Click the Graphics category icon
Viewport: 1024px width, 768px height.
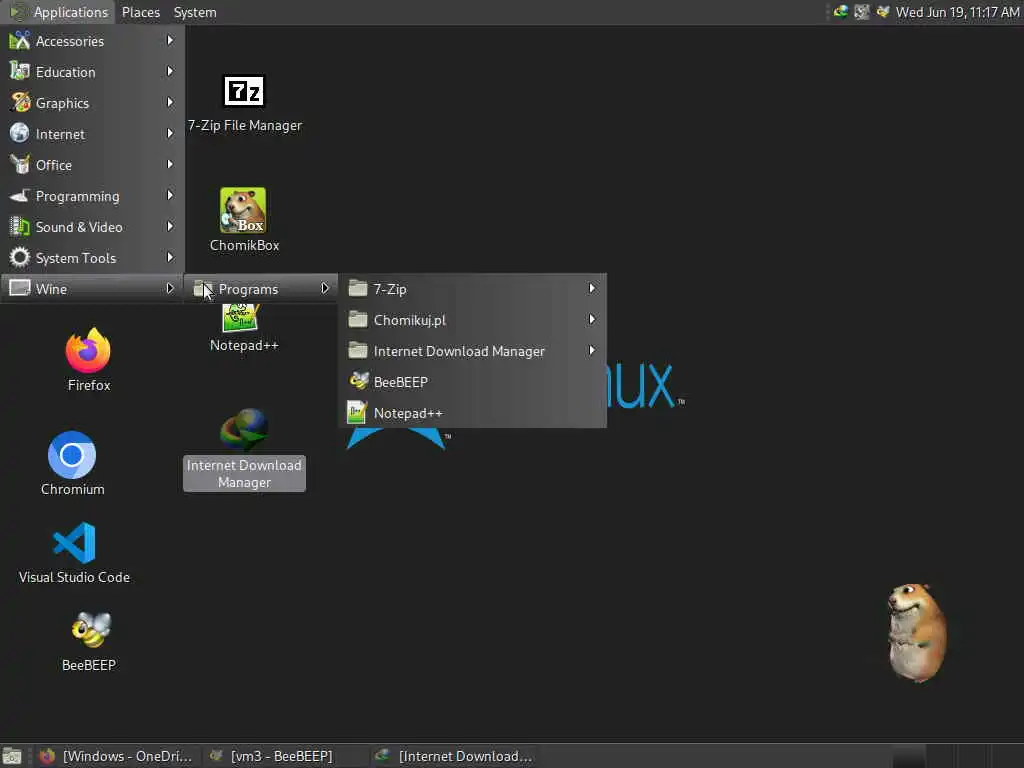click(x=20, y=103)
